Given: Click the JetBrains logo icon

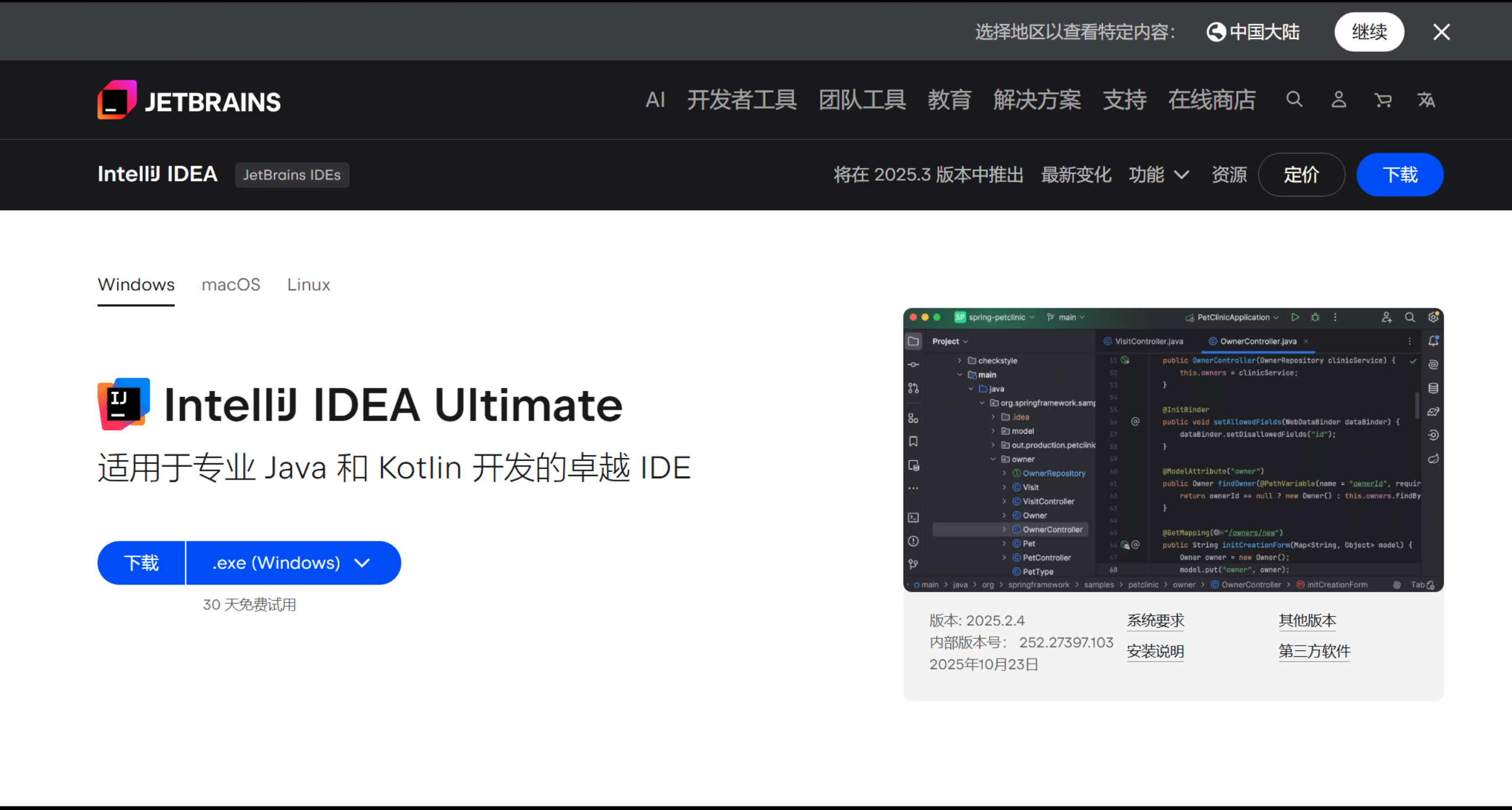Looking at the screenshot, I should coord(117,100).
